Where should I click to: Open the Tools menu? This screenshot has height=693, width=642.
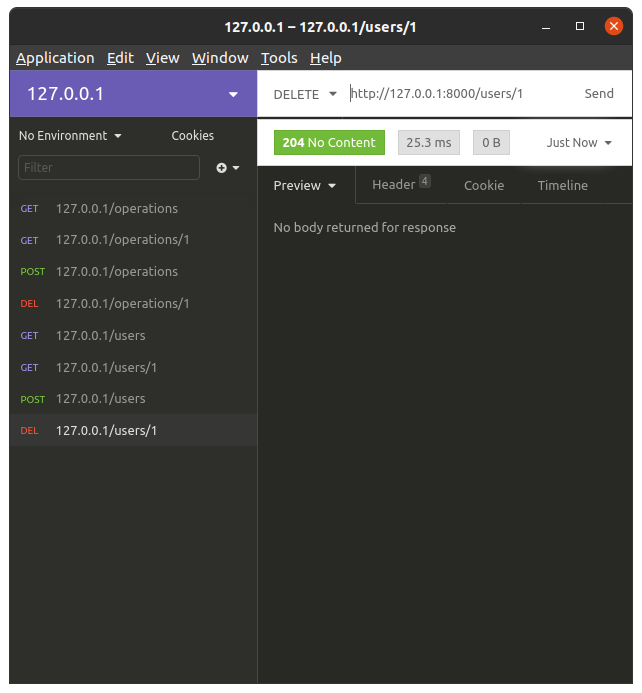pos(279,58)
